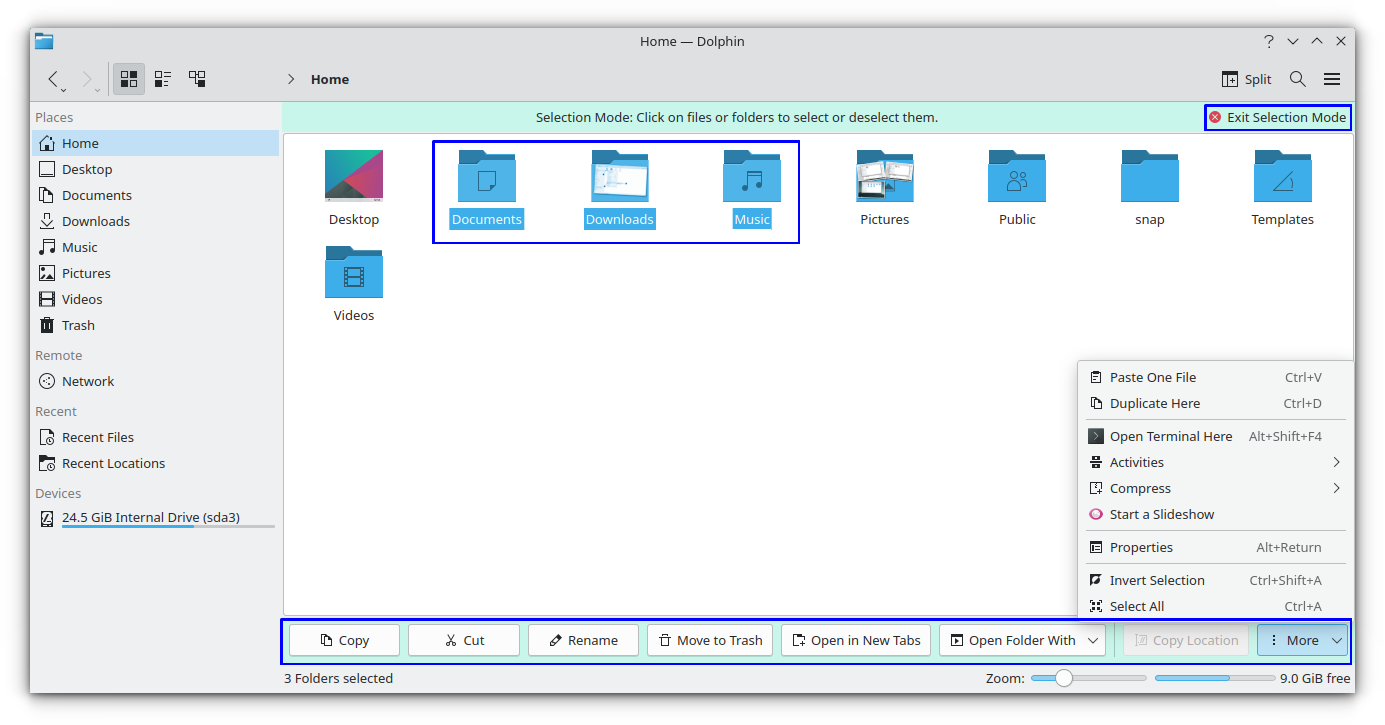Image resolution: width=1385 pixels, height=725 pixels.
Task: Select the Pictures folder
Action: point(884,176)
